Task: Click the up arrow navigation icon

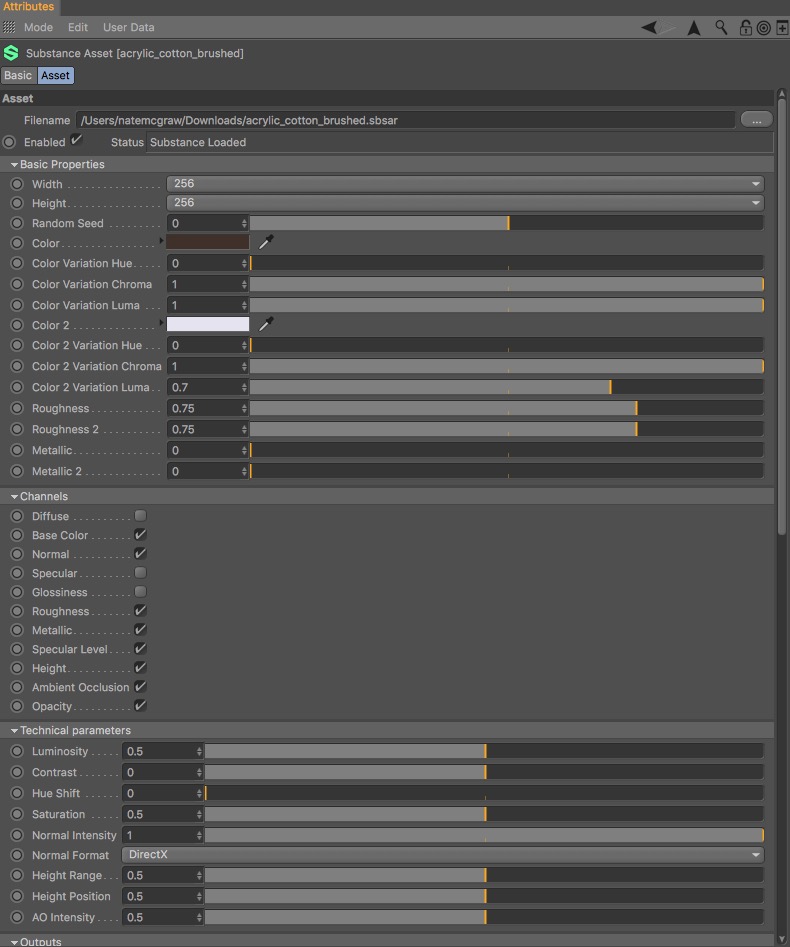Action: tap(694, 28)
